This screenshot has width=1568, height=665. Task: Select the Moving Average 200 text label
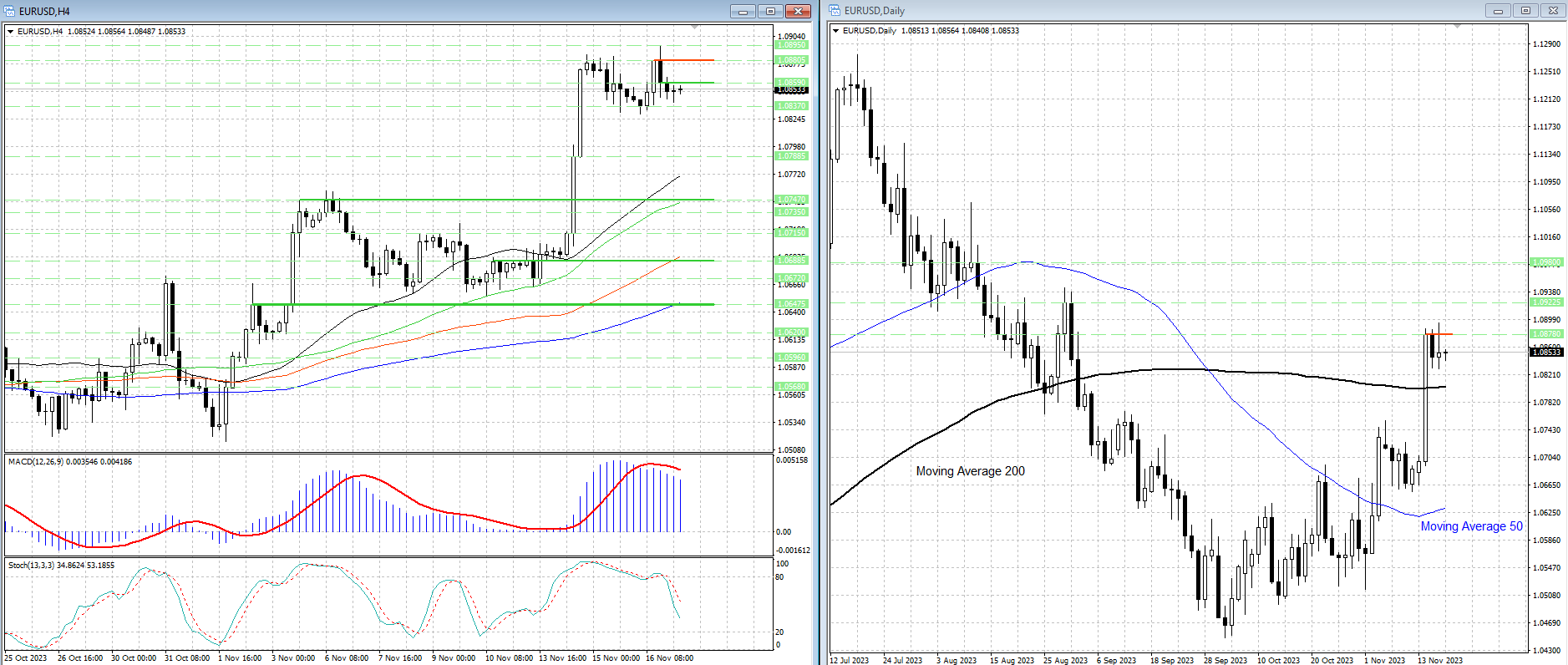[x=970, y=471]
